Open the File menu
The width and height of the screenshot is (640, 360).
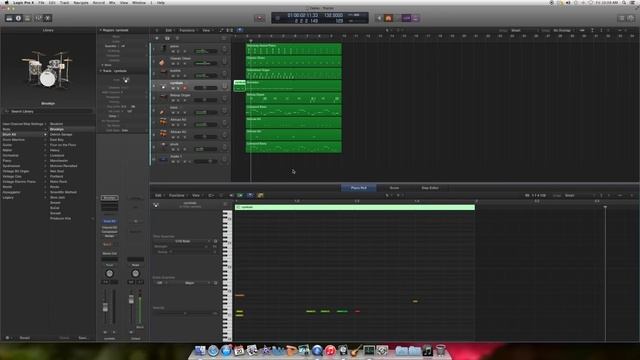[41, 2]
